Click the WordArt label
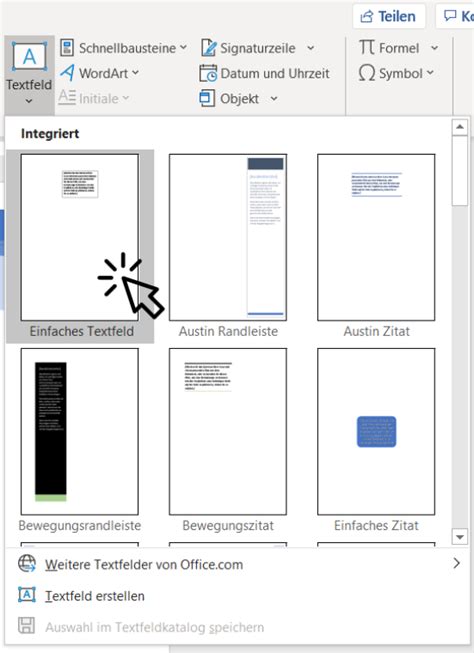The width and height of the screenshot is (474, 653). click(104, 73)
